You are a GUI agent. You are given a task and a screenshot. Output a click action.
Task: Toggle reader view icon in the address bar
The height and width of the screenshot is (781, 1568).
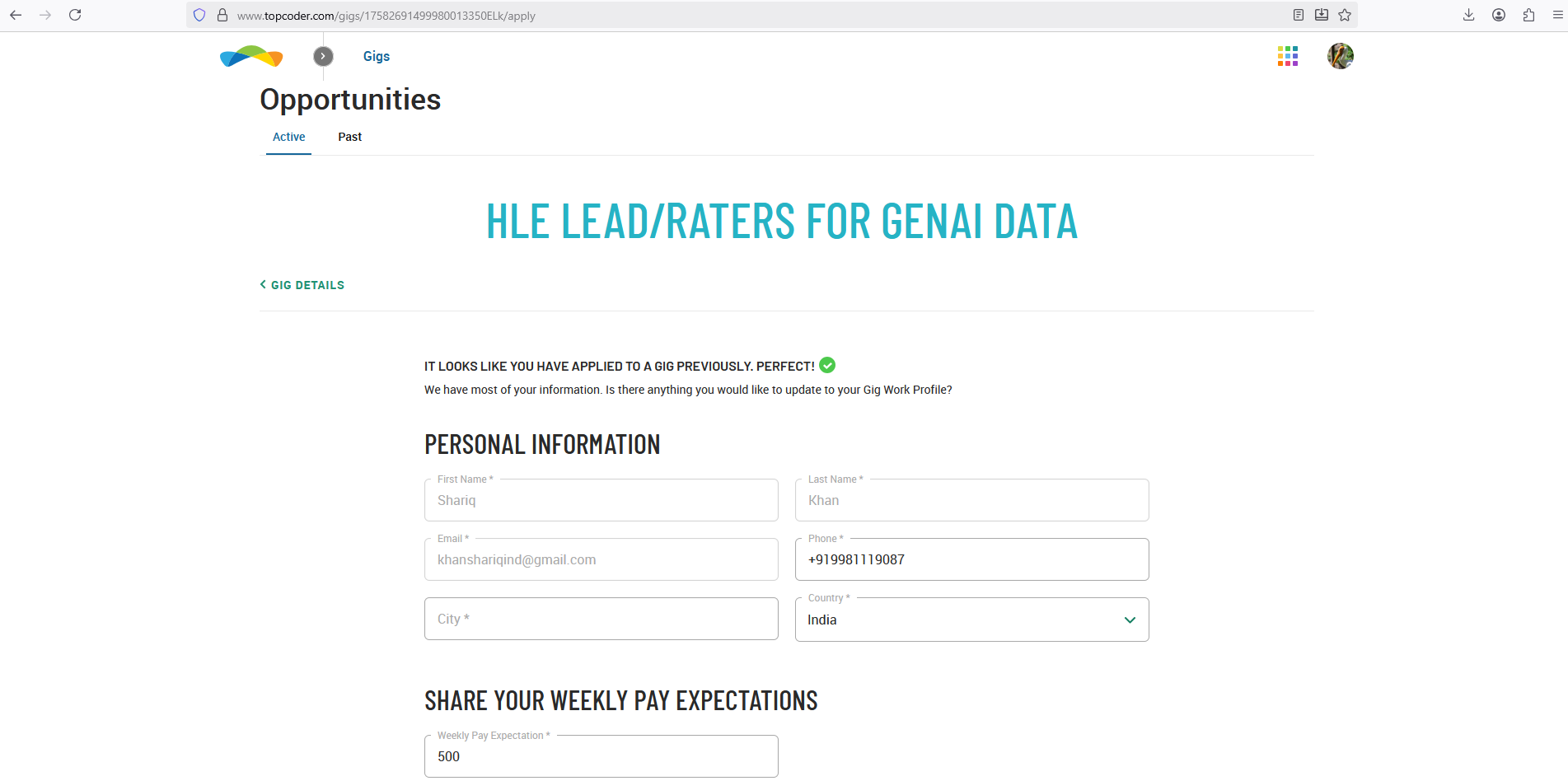pos(1299,15)
